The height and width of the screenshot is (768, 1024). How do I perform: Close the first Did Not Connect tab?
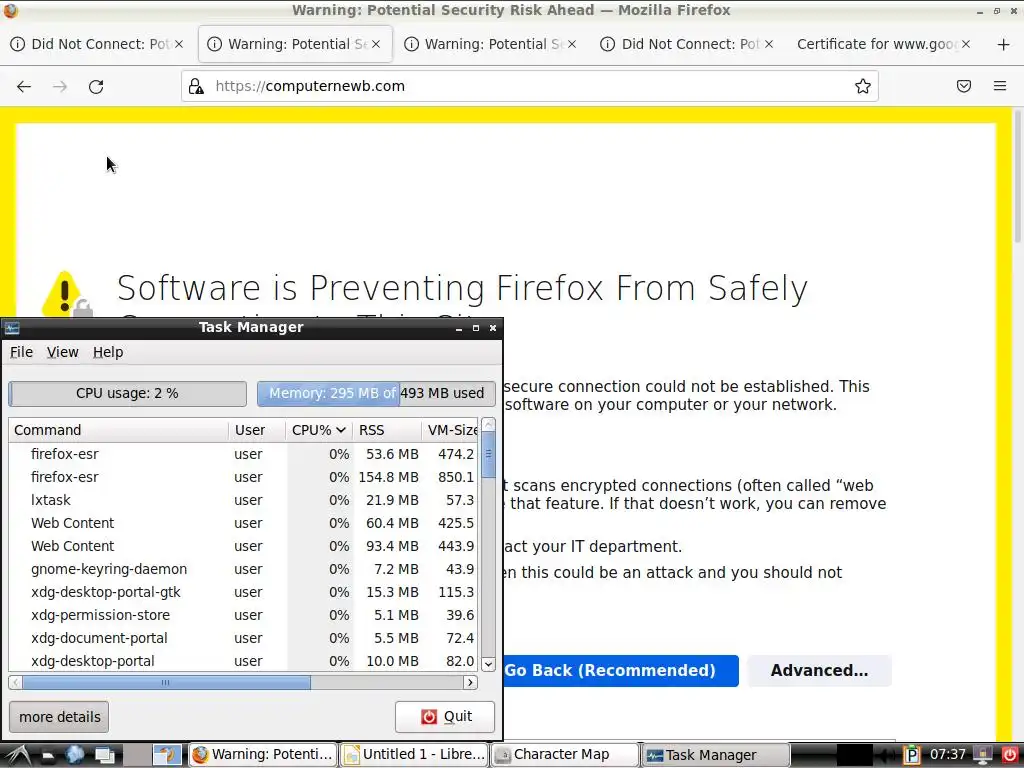(x=179, y=44)
